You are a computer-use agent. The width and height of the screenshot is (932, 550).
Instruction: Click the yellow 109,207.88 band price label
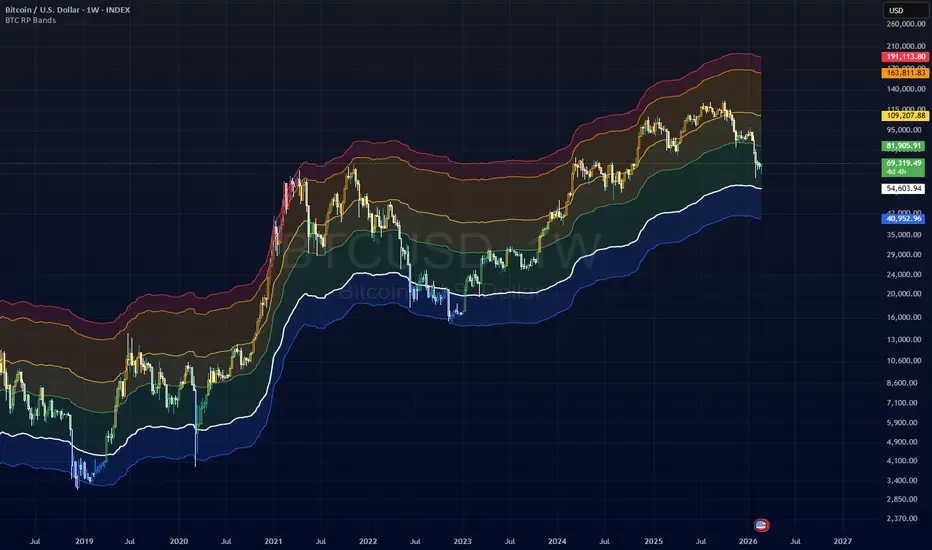coord(905,115)
